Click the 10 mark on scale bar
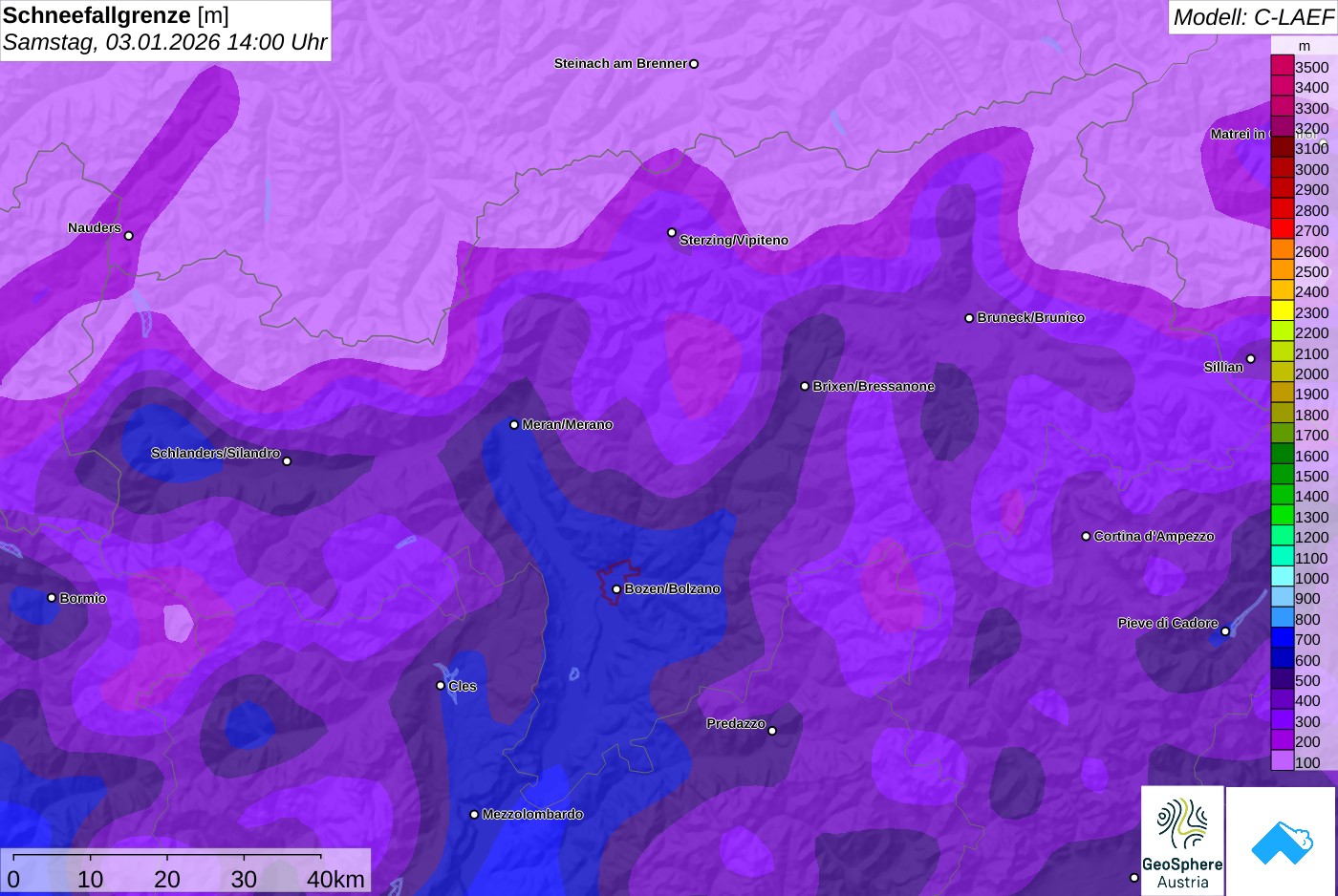The height and width of the screenshot is (896, 1338). pyautogui.click(x=91, y=879)
